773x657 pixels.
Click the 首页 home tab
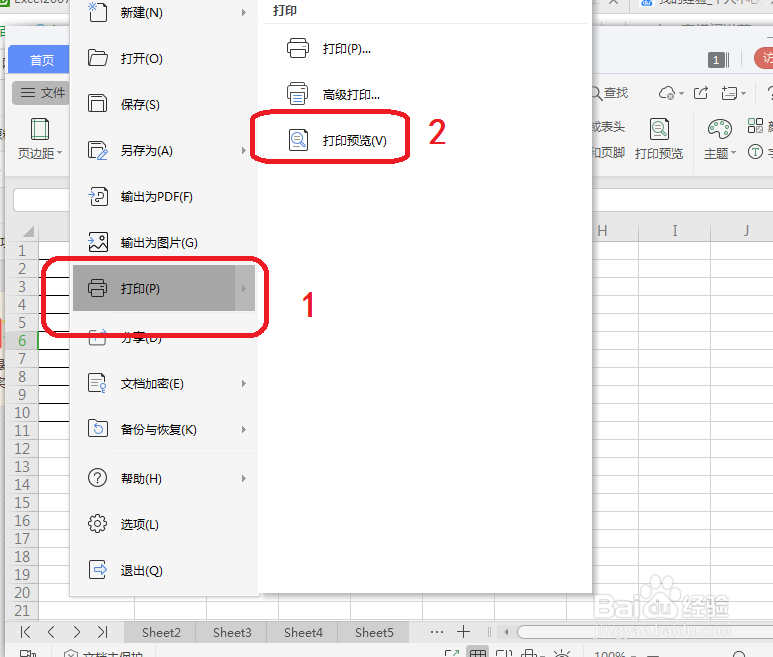[x=41, y=60]
